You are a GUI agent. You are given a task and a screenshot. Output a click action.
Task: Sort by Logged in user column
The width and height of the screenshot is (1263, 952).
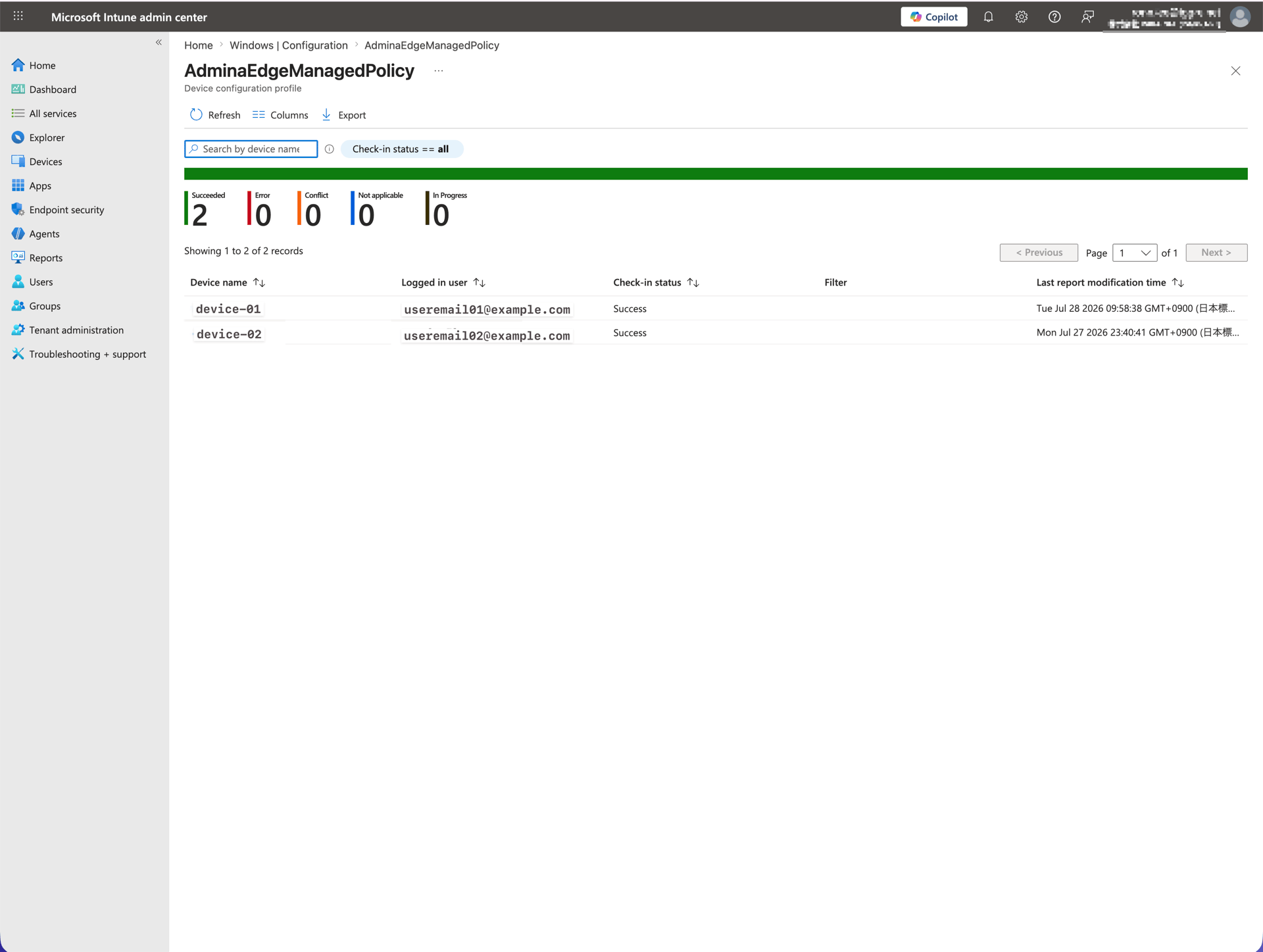tap(443, 283)
